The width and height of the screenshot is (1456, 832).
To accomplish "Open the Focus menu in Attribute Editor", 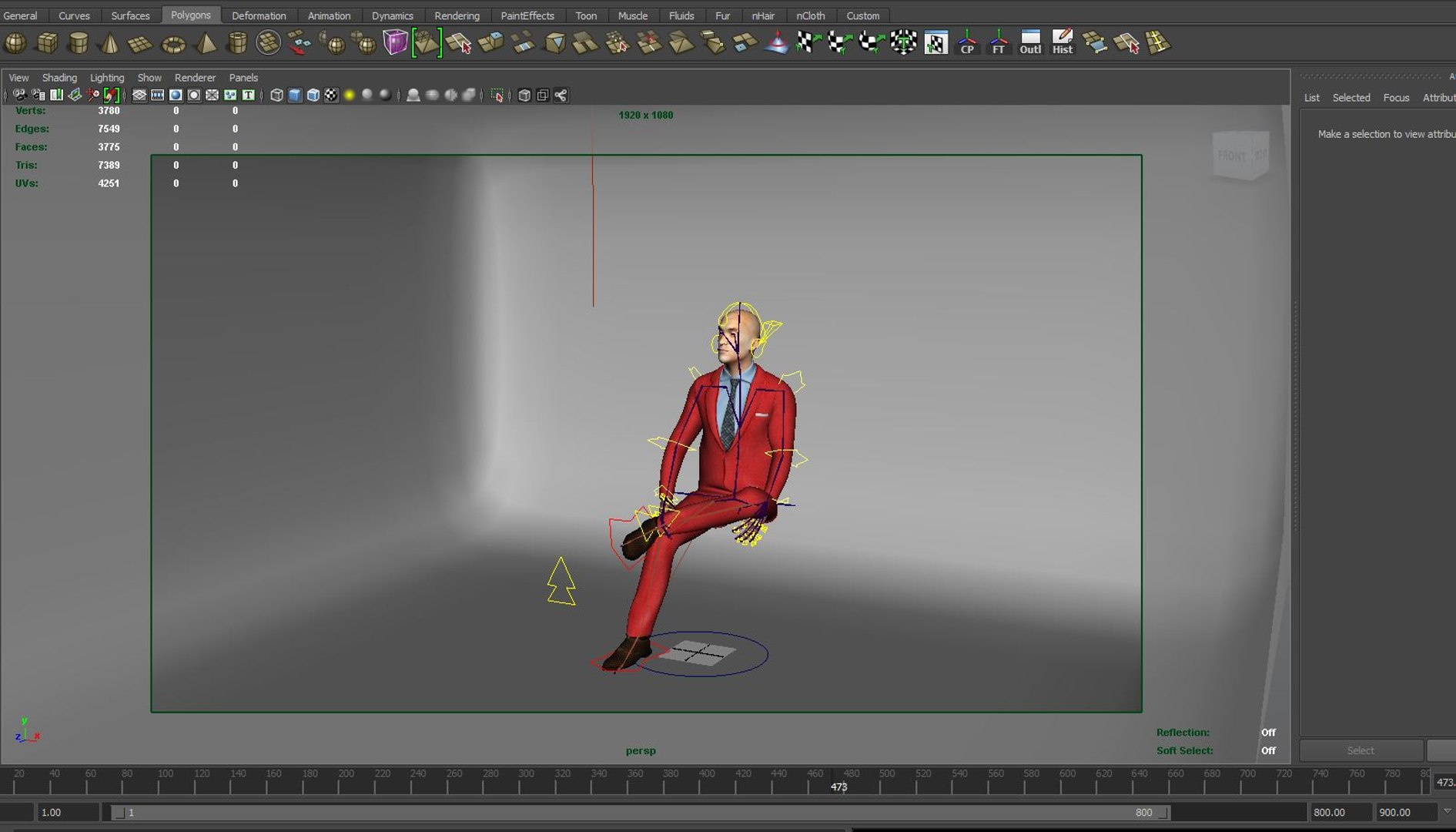I will click(x=1396, y=98).
